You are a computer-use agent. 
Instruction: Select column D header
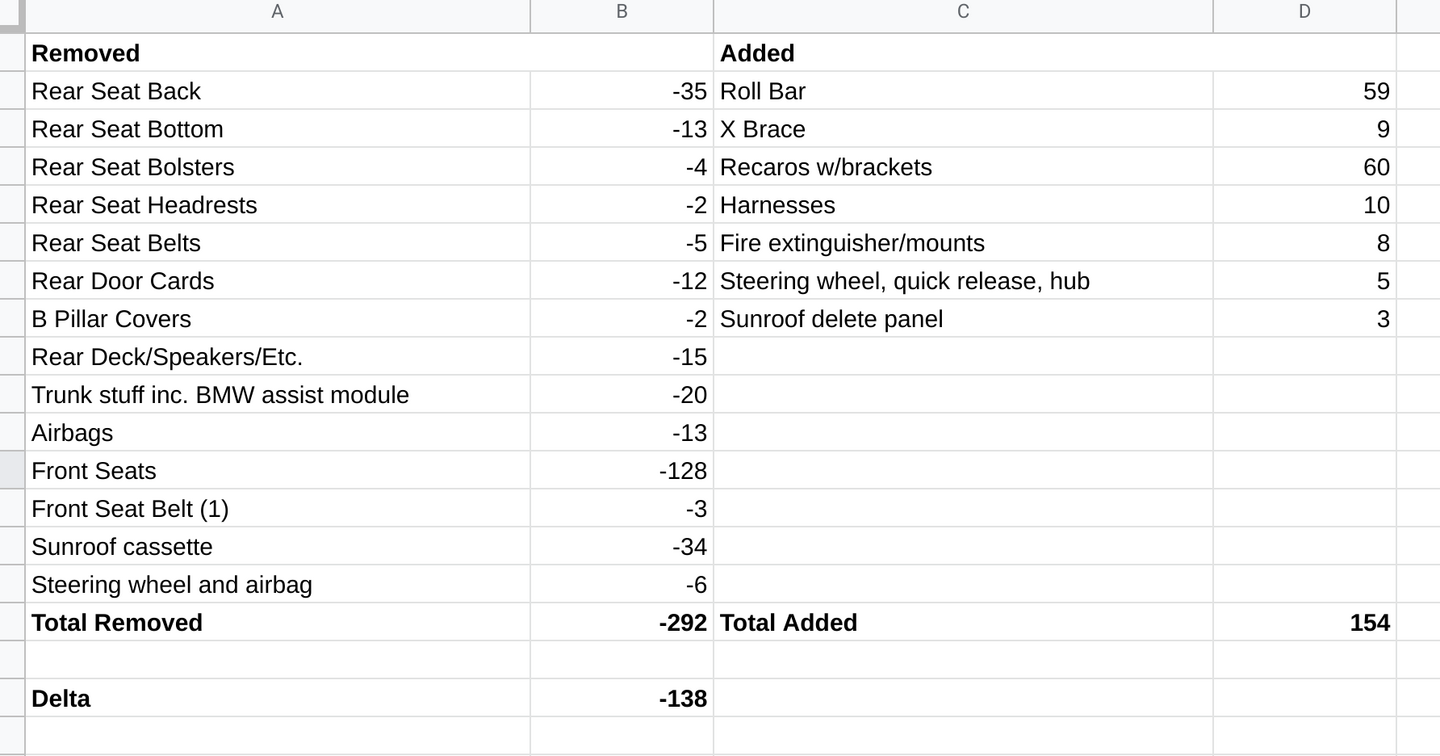point(1304,13)
